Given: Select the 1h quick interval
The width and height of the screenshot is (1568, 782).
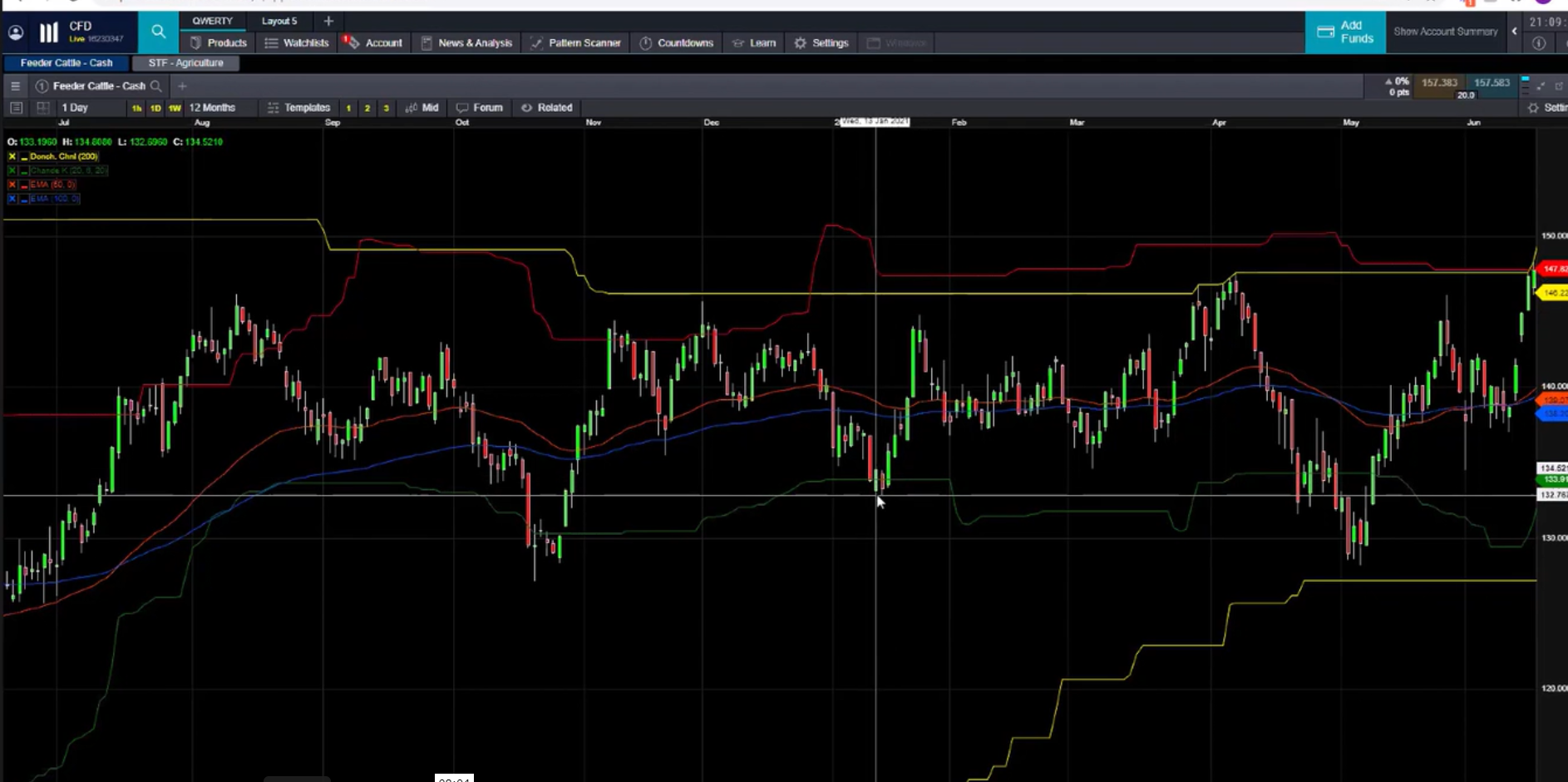Looking at the screenshot, I should click(136, 108).
